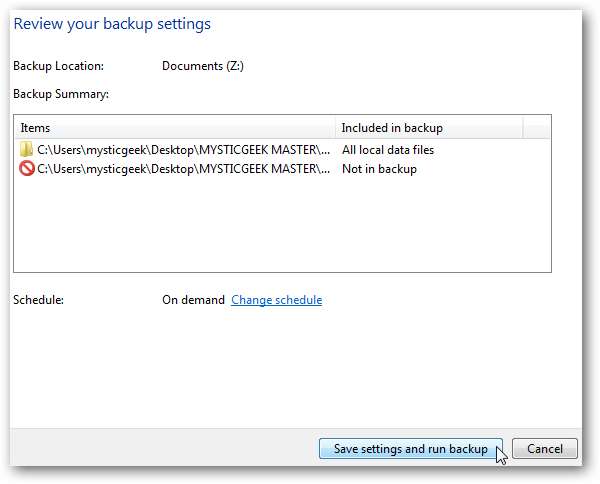Click the Review your backup settings heading
The image size is (600, 484).
pos(112,24)
